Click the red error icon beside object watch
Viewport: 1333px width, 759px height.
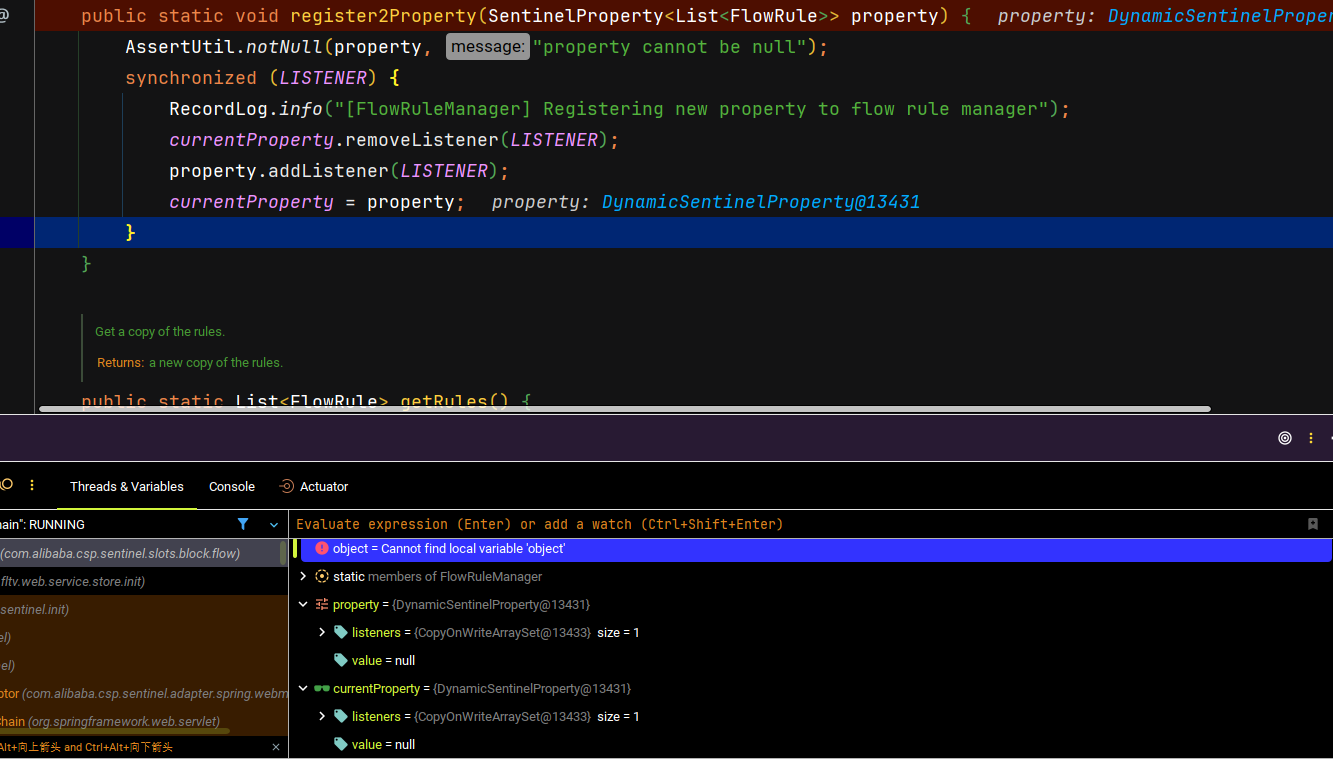(322, 548)
